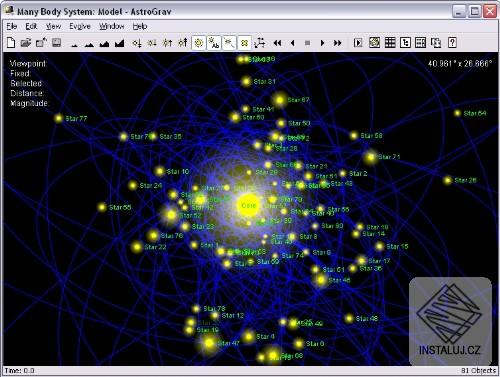Image resolution: width=500 pixels, height=377 pixels.
Task: Open the Help menu
Action: pos(140,26)
